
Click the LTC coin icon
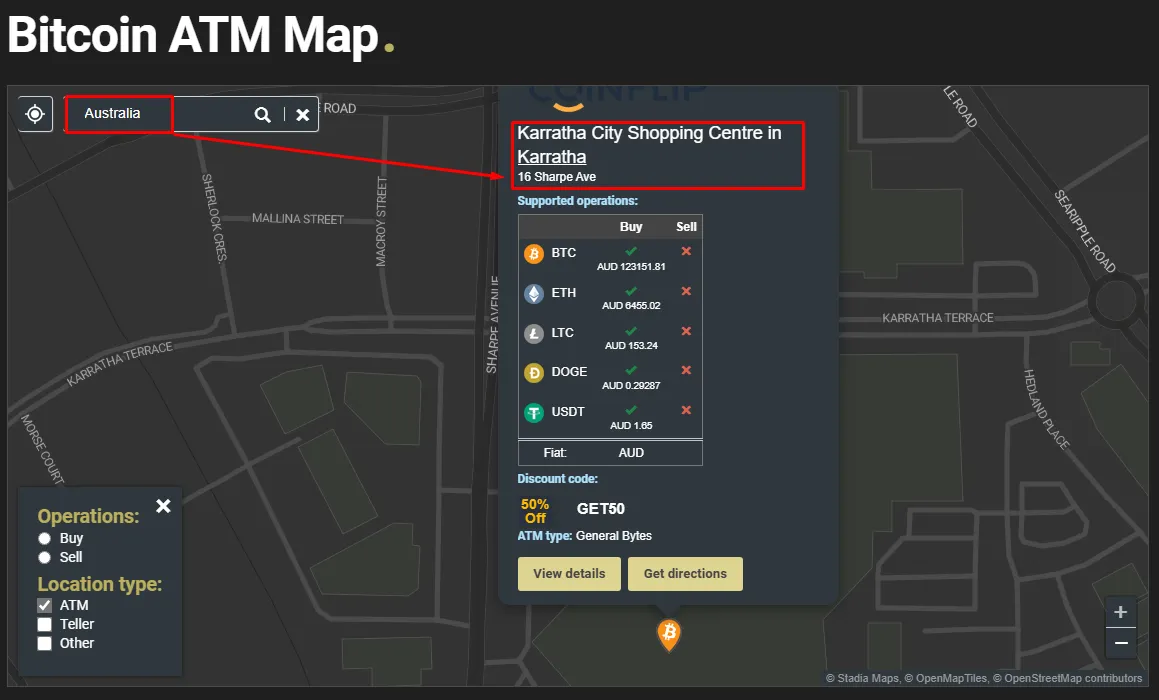(x=534, y=333)
